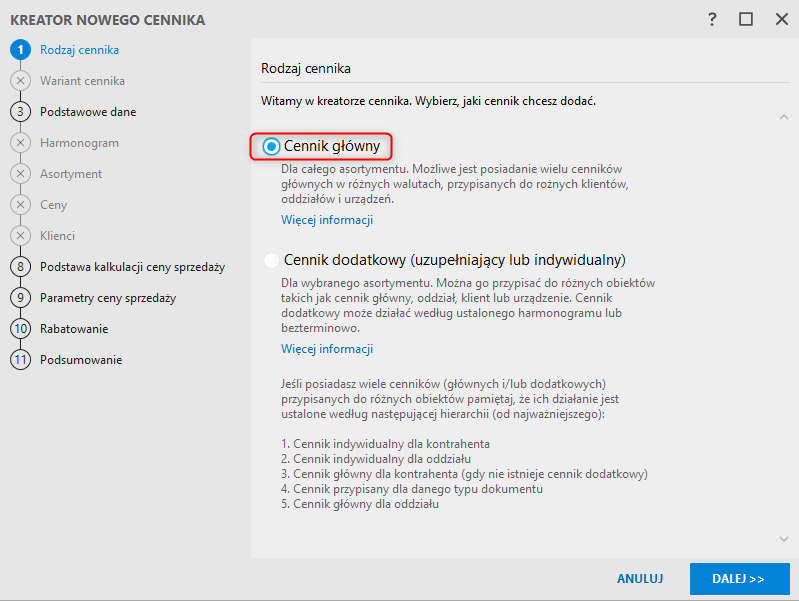Click the step 10 number icon
Screen dimensions: 799x601
(20, 329)
